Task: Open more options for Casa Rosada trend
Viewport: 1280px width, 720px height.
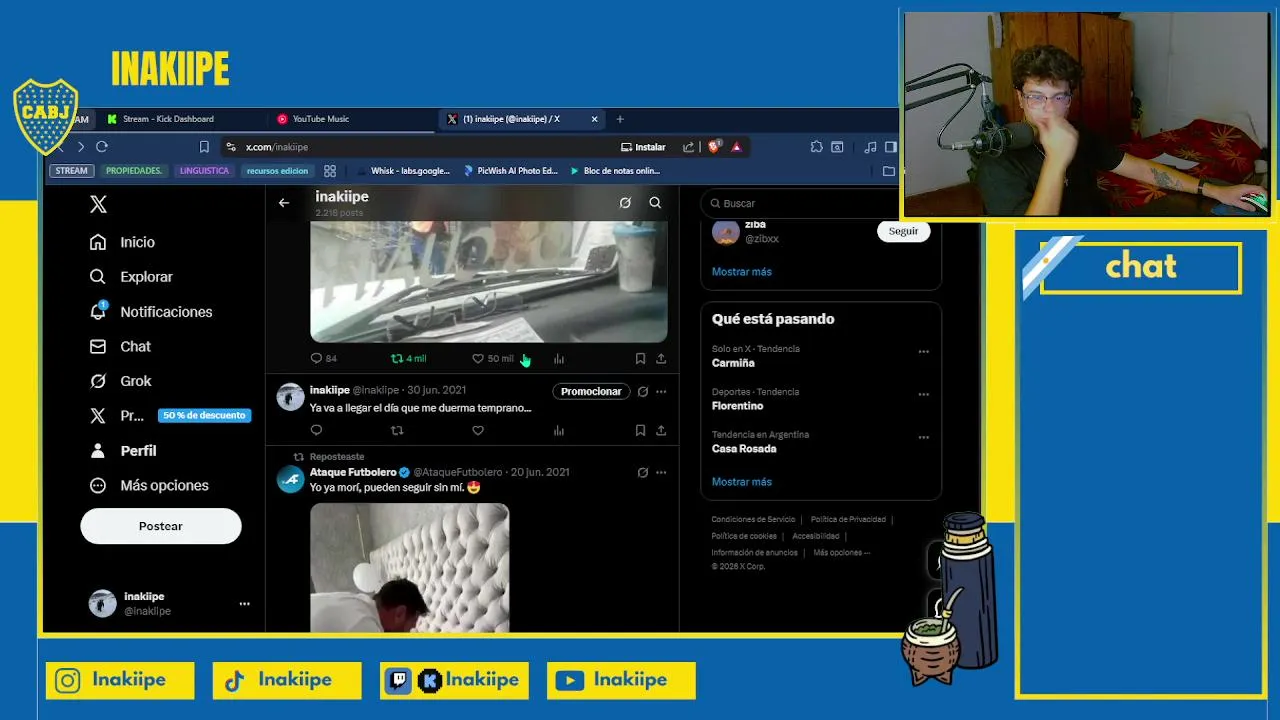Action: (923, 437)
